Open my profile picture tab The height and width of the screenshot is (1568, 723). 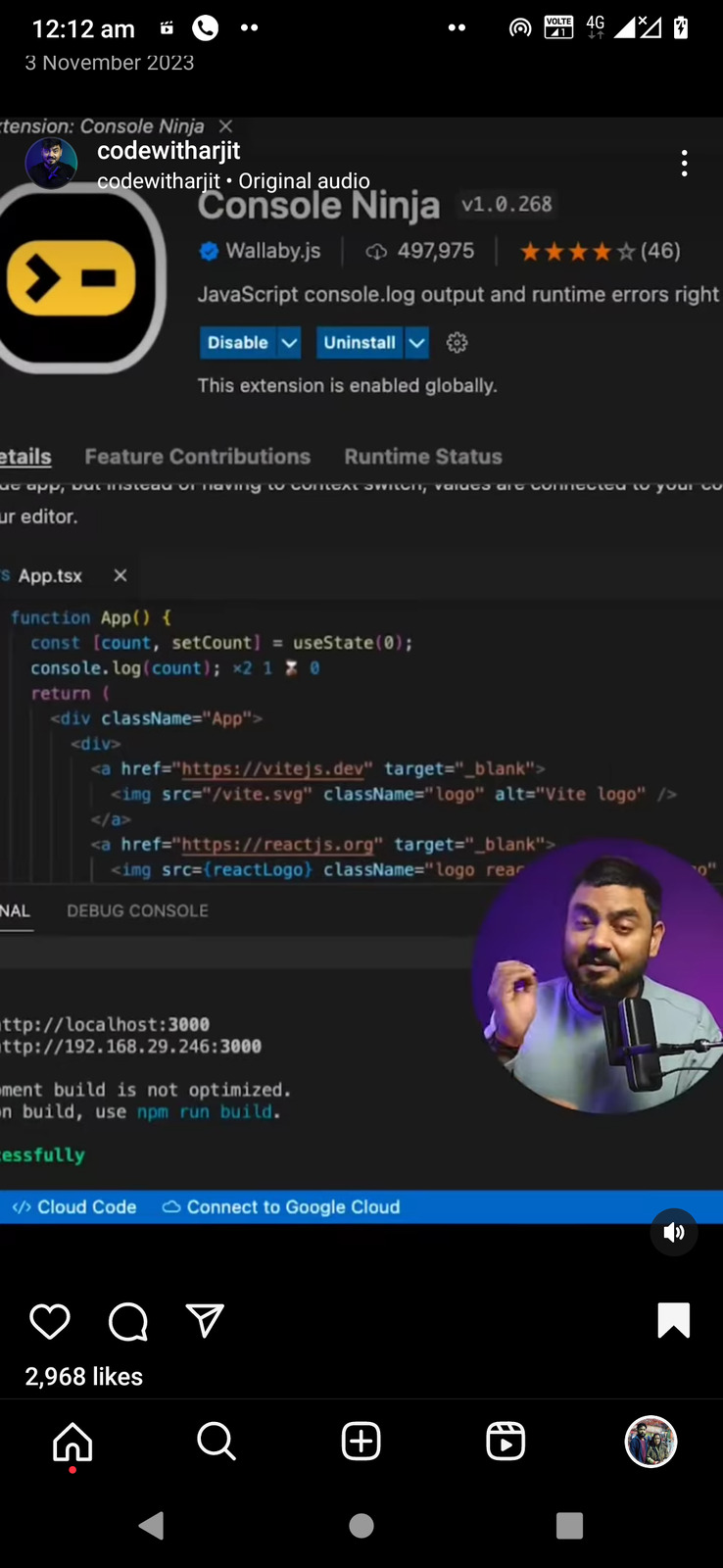651,1442
